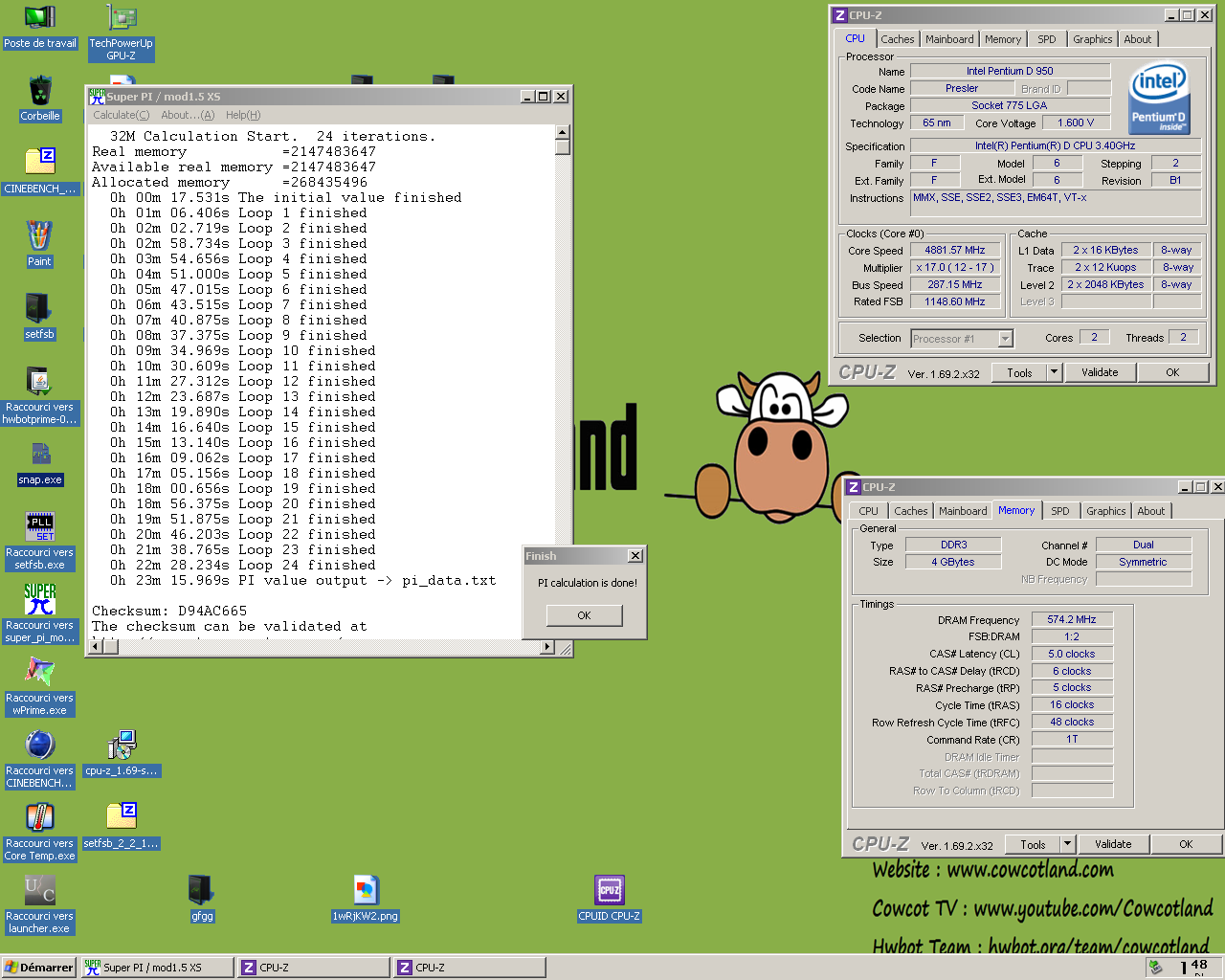Click the '32M Calculation Start' line
This screenshot has height=980, width=1225.
[x=273, y=136]
